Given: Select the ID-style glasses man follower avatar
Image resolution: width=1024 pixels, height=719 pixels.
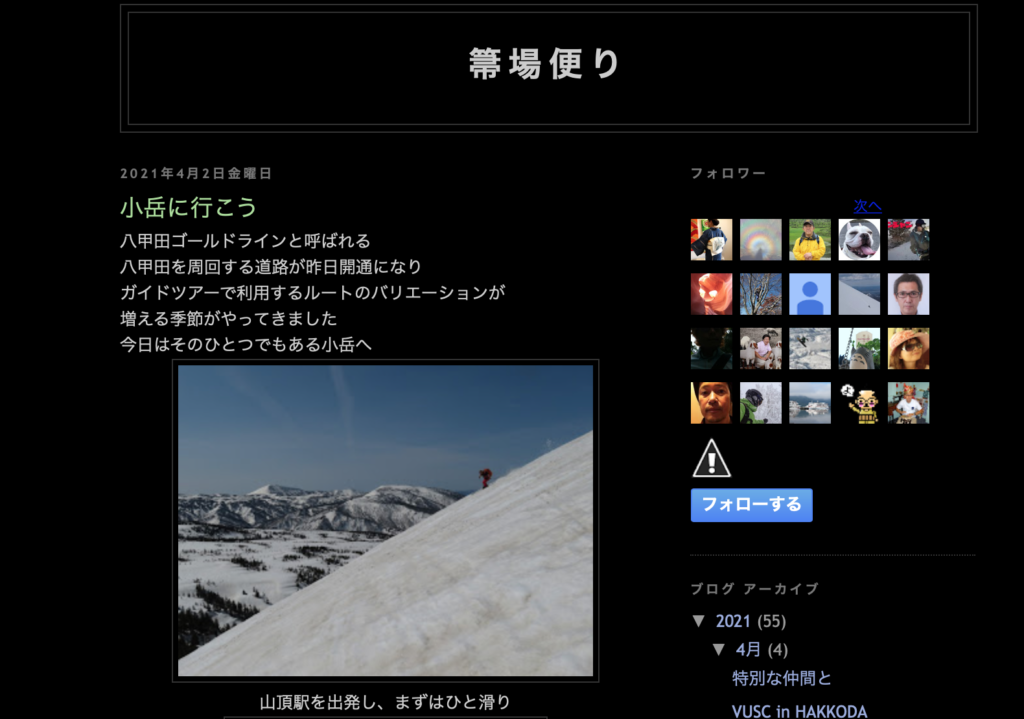Looking at the screenshot, I should (x=908, y=294).
